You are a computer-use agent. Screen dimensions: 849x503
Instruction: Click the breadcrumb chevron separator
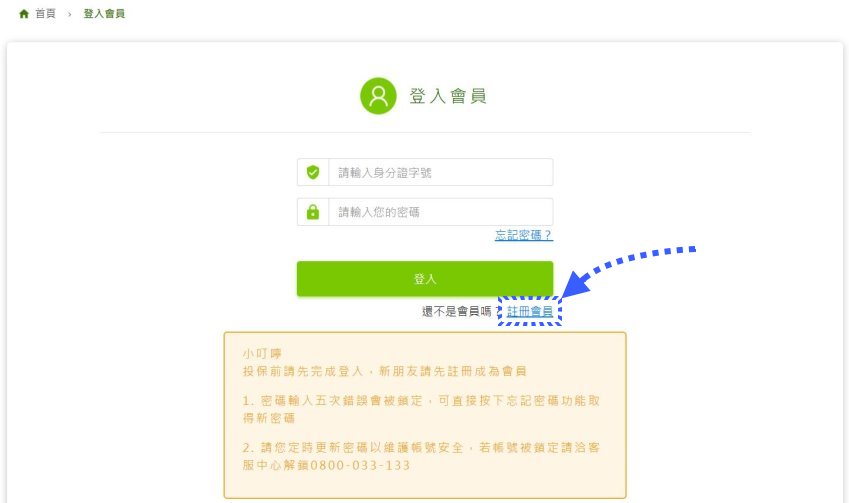coord(69,15)
